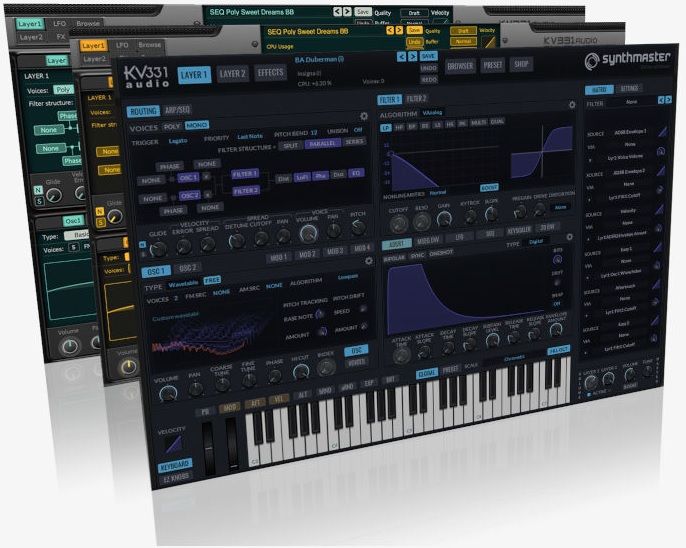Select Series filter structure
686x548 pixels.
354,141
